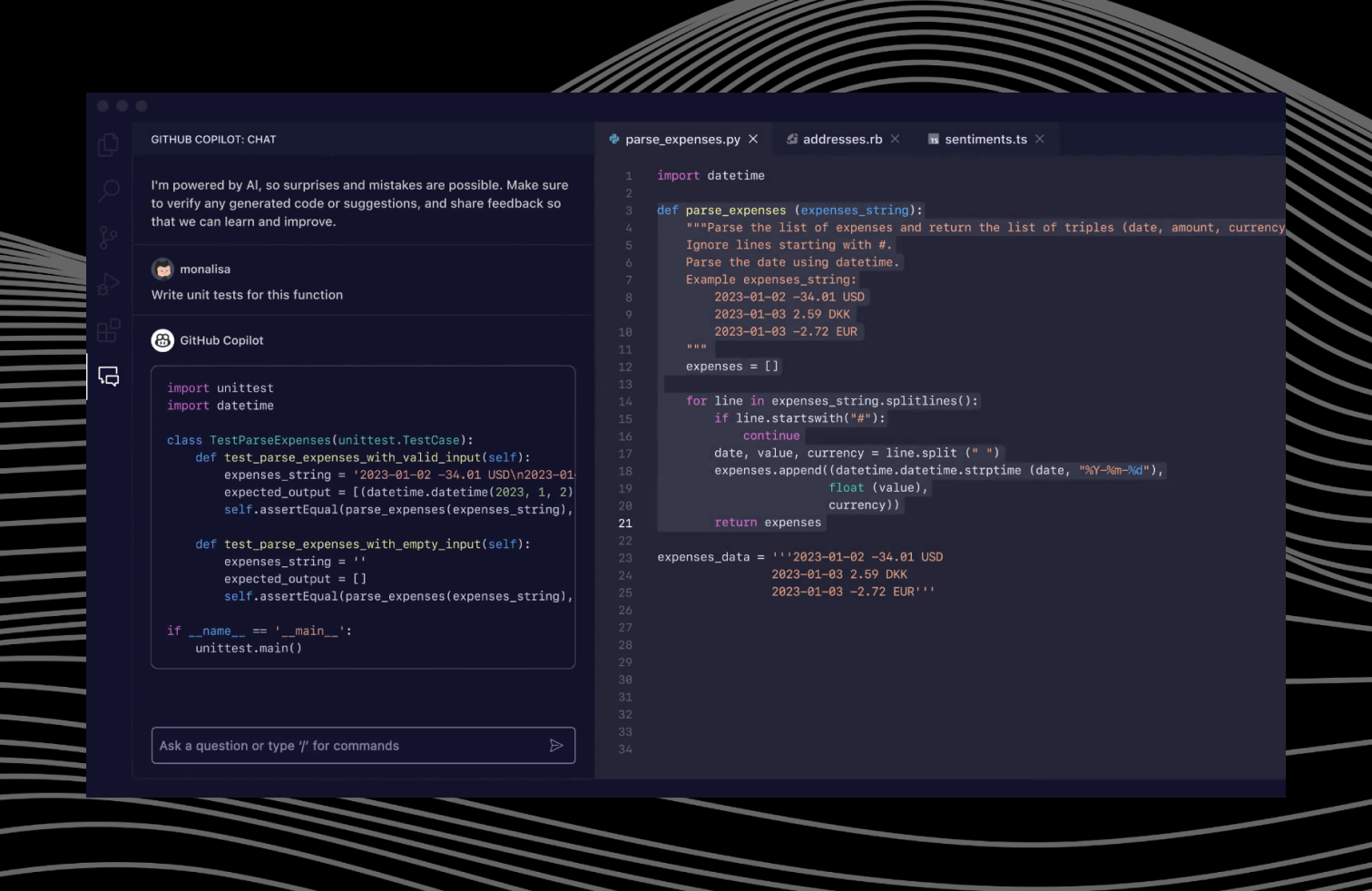Switch to the parse_expenses.py tab
Screen dimensions: 1372x891
click(683, 139)
